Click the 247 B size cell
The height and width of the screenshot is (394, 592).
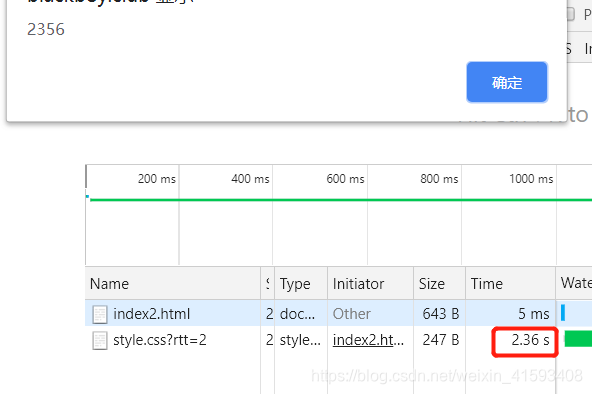(441, 340)
